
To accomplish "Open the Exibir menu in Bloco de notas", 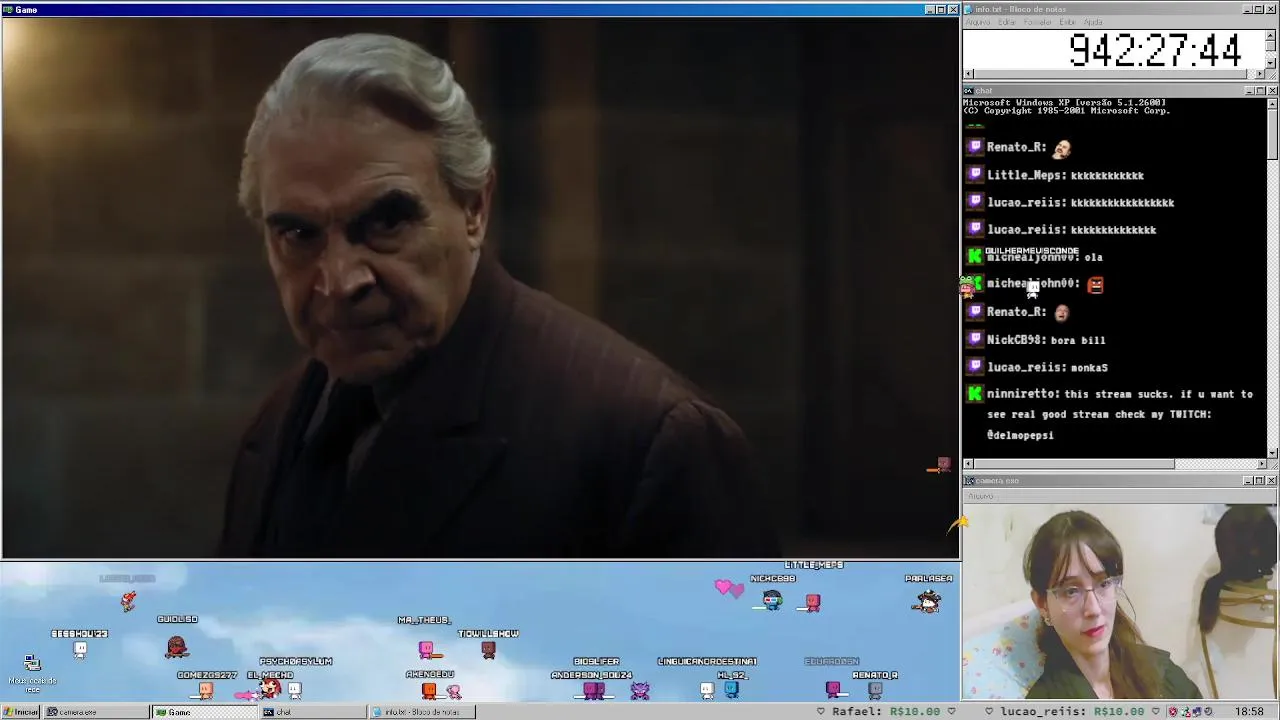I will (1068, 22).
